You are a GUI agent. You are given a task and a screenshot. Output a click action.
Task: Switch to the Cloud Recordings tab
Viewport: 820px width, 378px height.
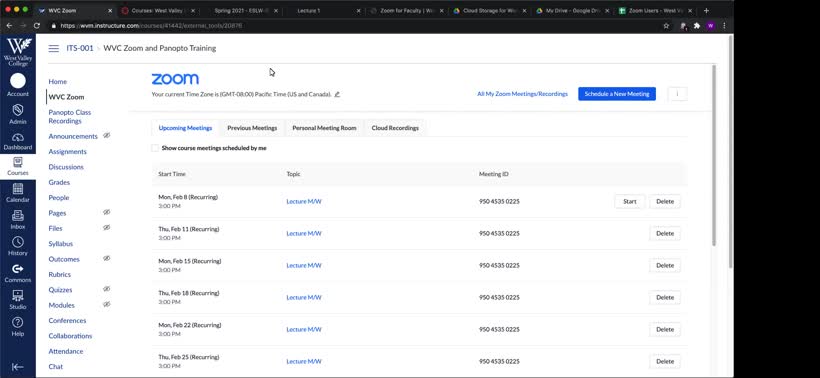[395, 128]
